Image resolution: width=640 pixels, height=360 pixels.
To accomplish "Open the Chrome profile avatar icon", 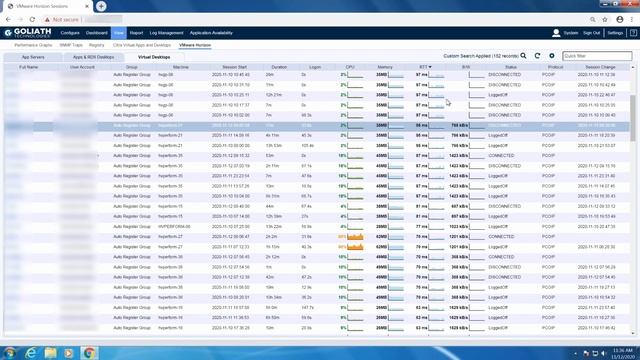I will pyautogui.click(x=620, y=19).
